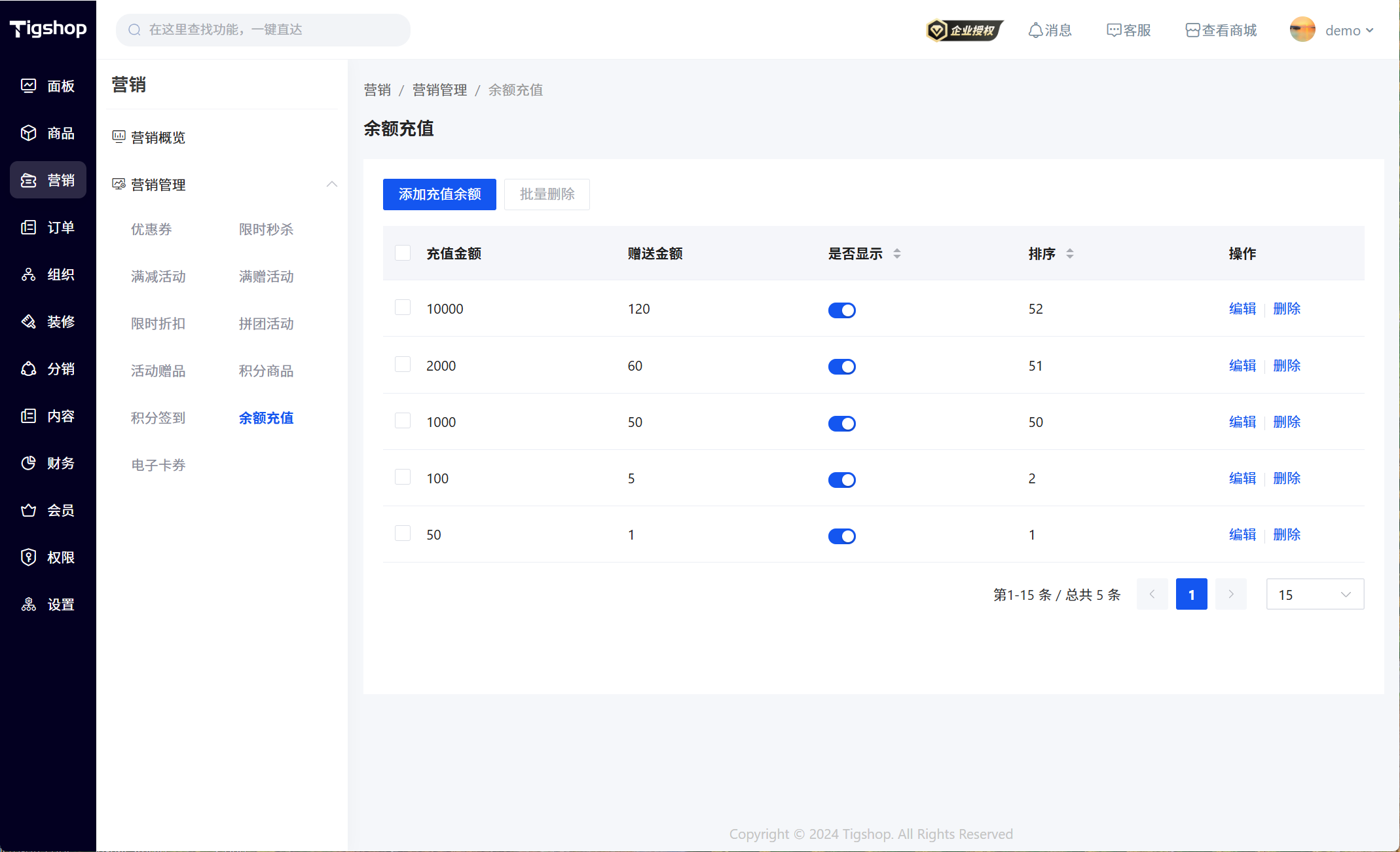
Task: Select all rows via header checkbox
Action: click(403, 253)
